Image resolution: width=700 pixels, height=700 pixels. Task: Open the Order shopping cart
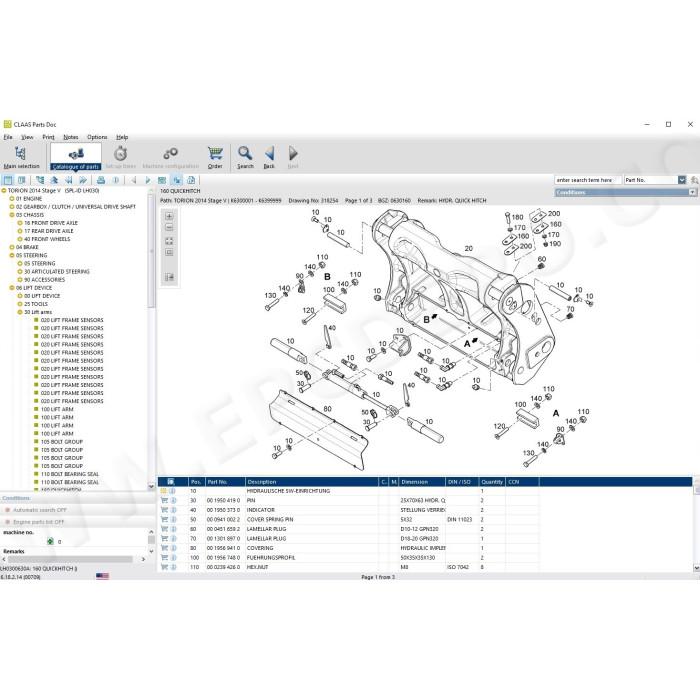point(215,158)
